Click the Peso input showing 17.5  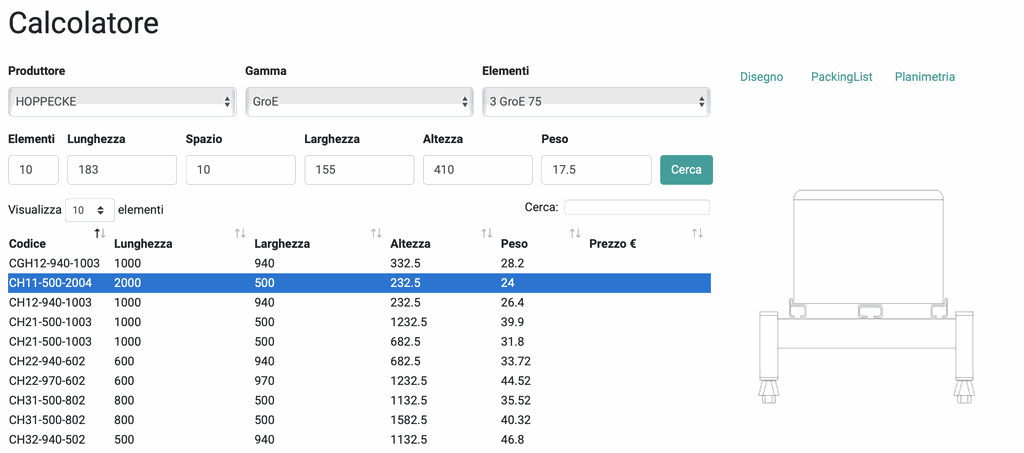(596, 170)
